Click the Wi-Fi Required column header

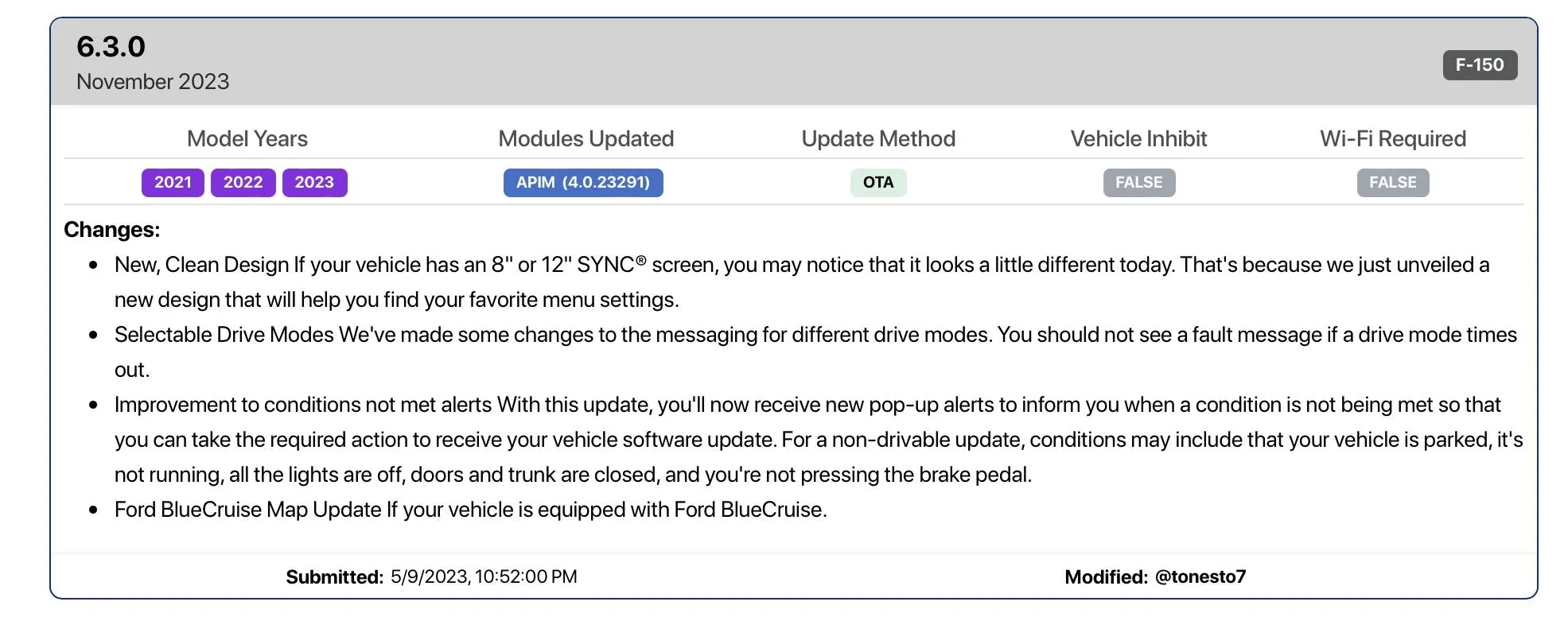pyautogui.click(x=1392, y=138)
